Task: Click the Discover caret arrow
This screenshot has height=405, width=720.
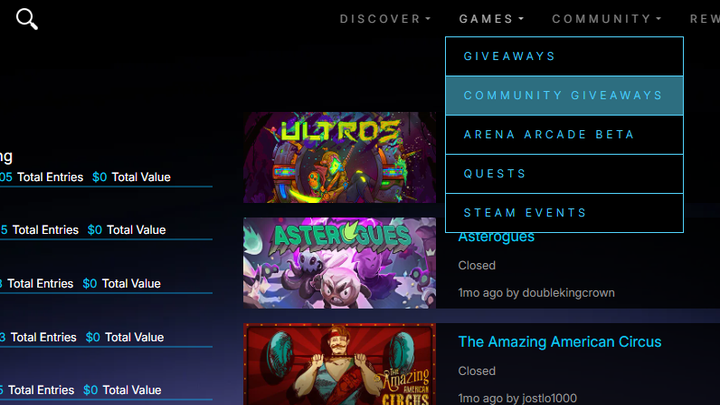Action: click(x=428, y=19)
